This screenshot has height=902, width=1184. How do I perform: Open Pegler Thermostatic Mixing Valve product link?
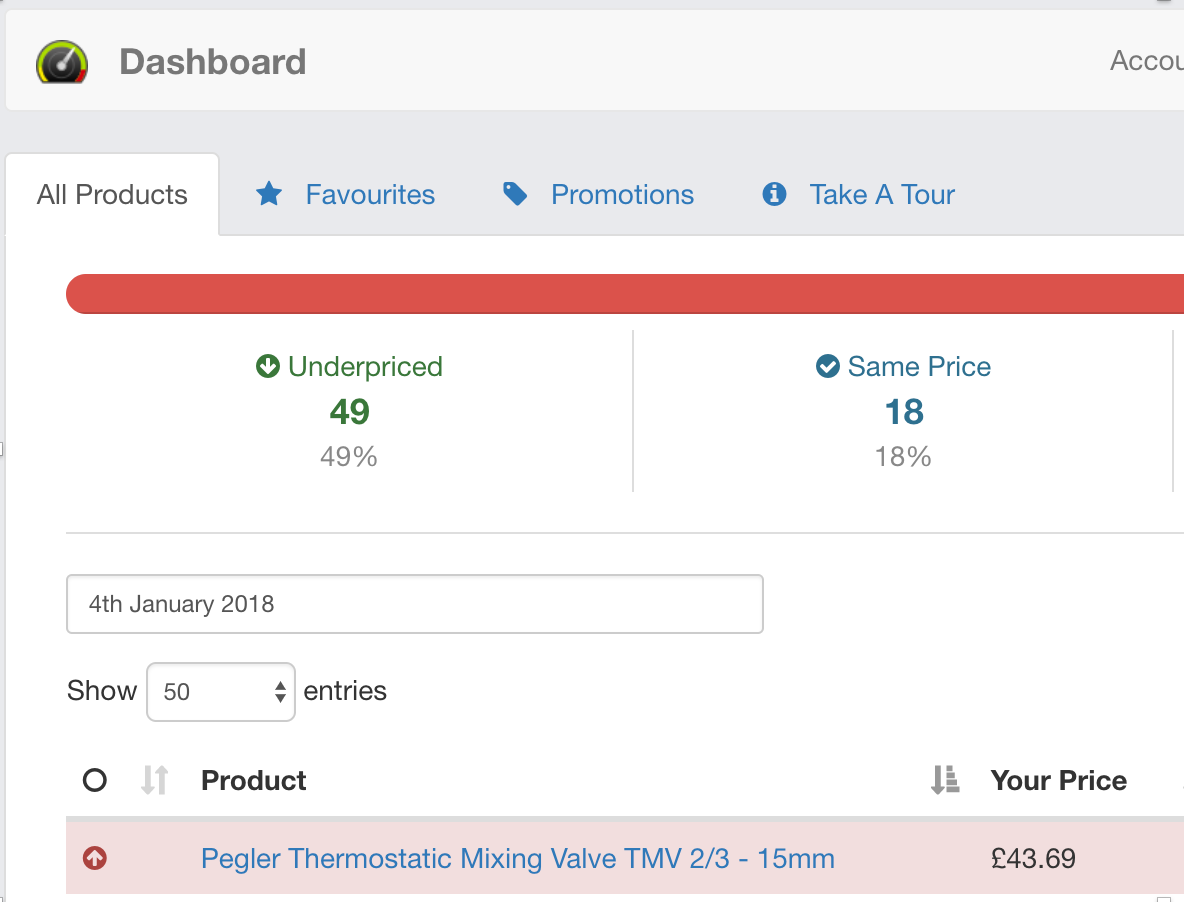(517, 858)
